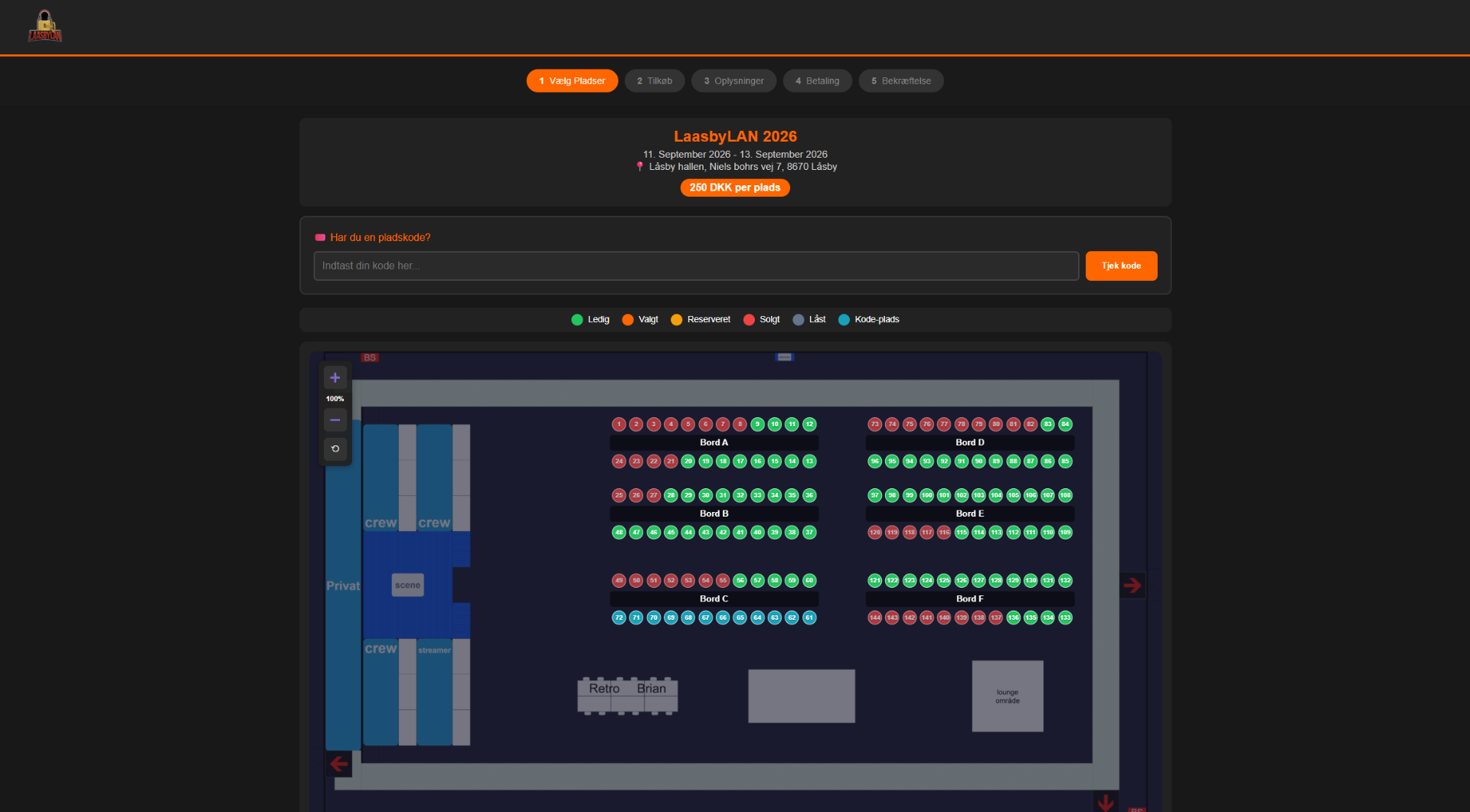Viewport: 1470px width, 812px height.
Task: Go to step 3 Oplysninger
Action: (733, 81)
